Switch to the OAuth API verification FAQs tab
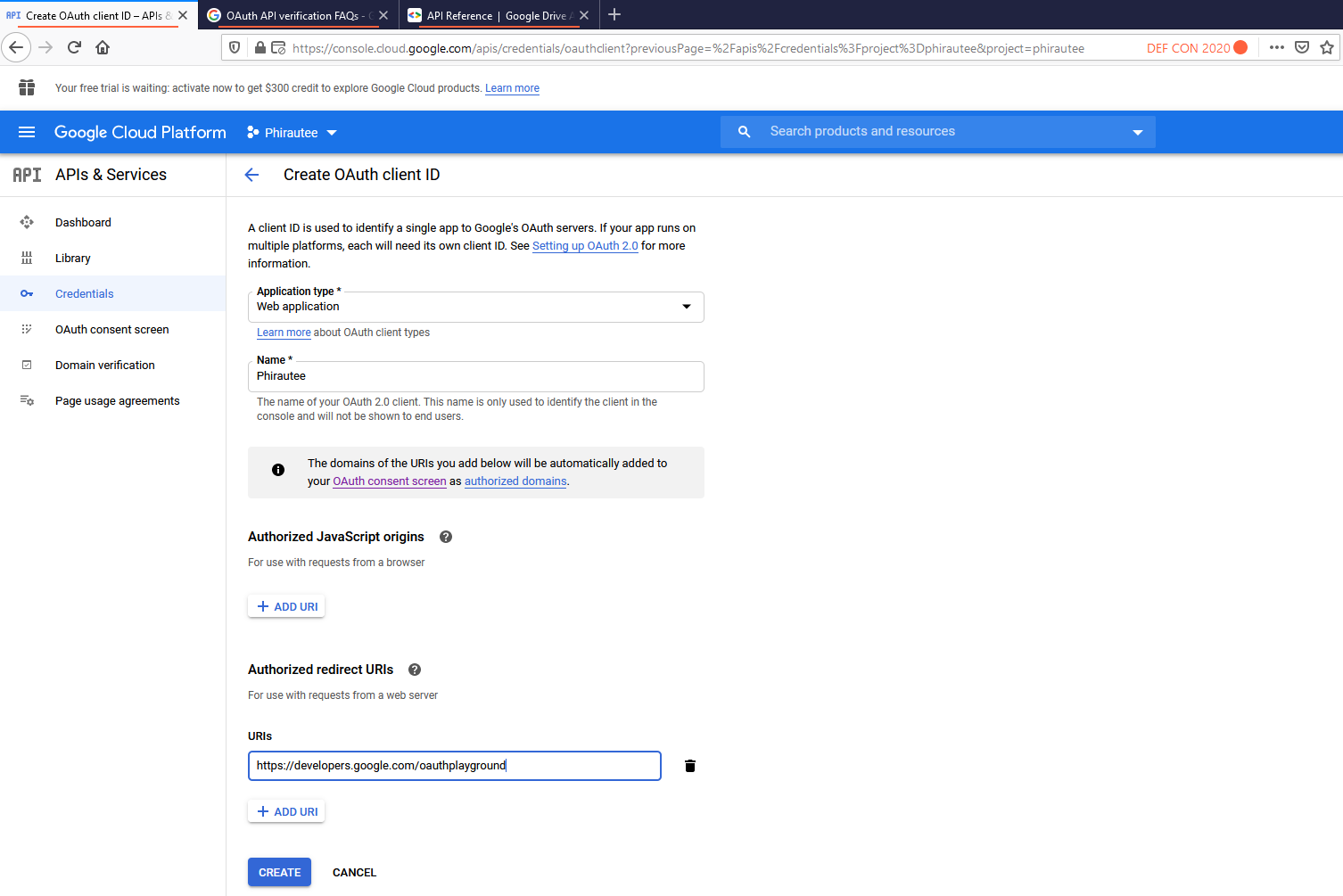 tap(299, 15)
